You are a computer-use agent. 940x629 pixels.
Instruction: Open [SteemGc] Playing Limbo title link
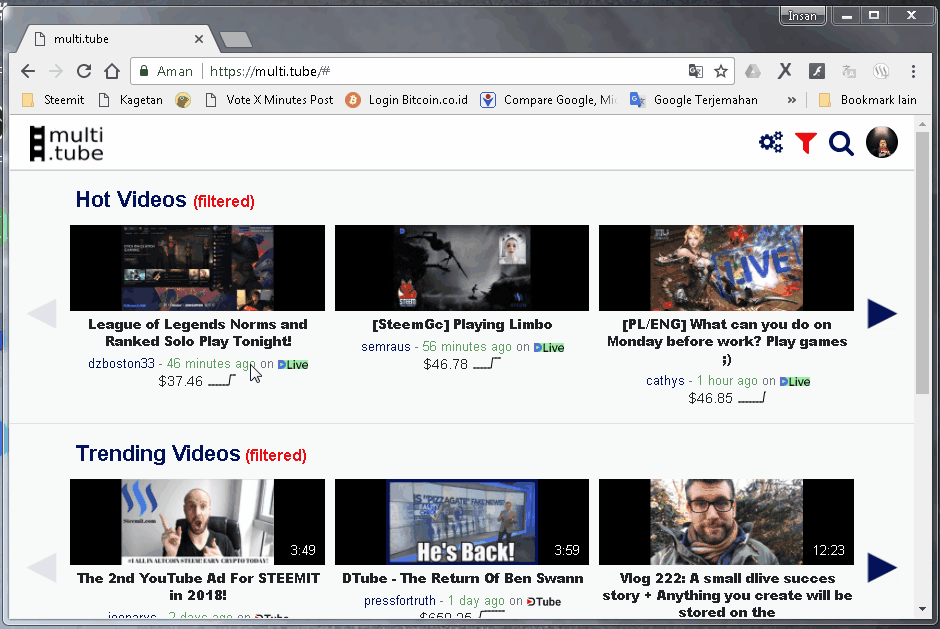tap(462, 324)
